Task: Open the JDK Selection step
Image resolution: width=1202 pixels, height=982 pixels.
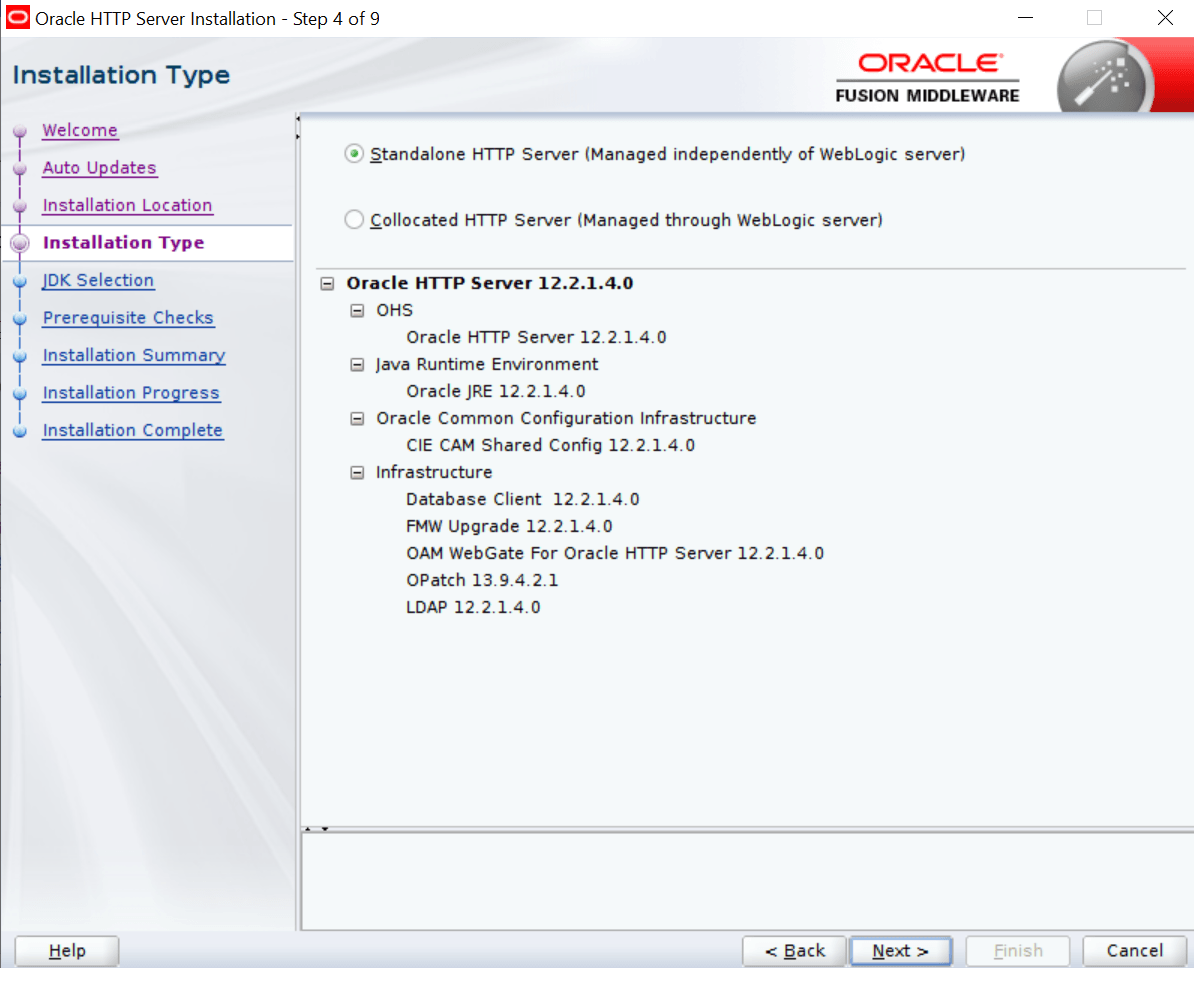Action: [x=97, y=280]
